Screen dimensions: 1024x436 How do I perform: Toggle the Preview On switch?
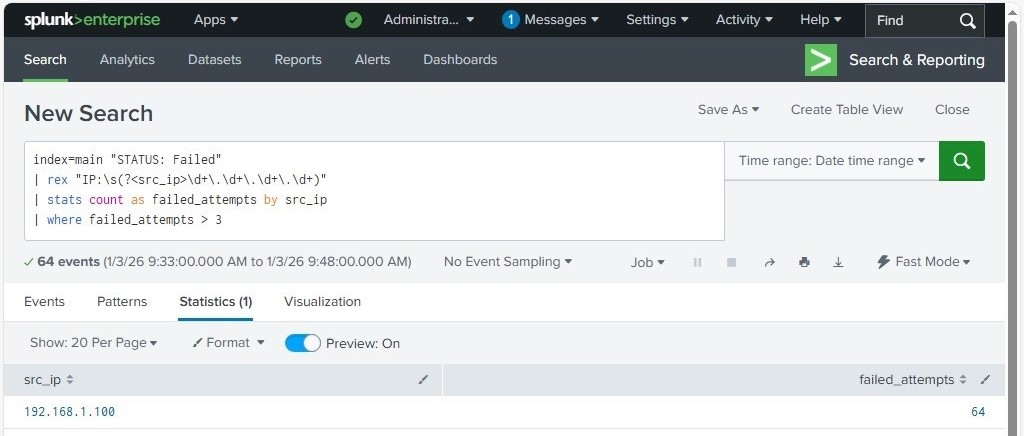pyautogui.click(x=303, y=343)
